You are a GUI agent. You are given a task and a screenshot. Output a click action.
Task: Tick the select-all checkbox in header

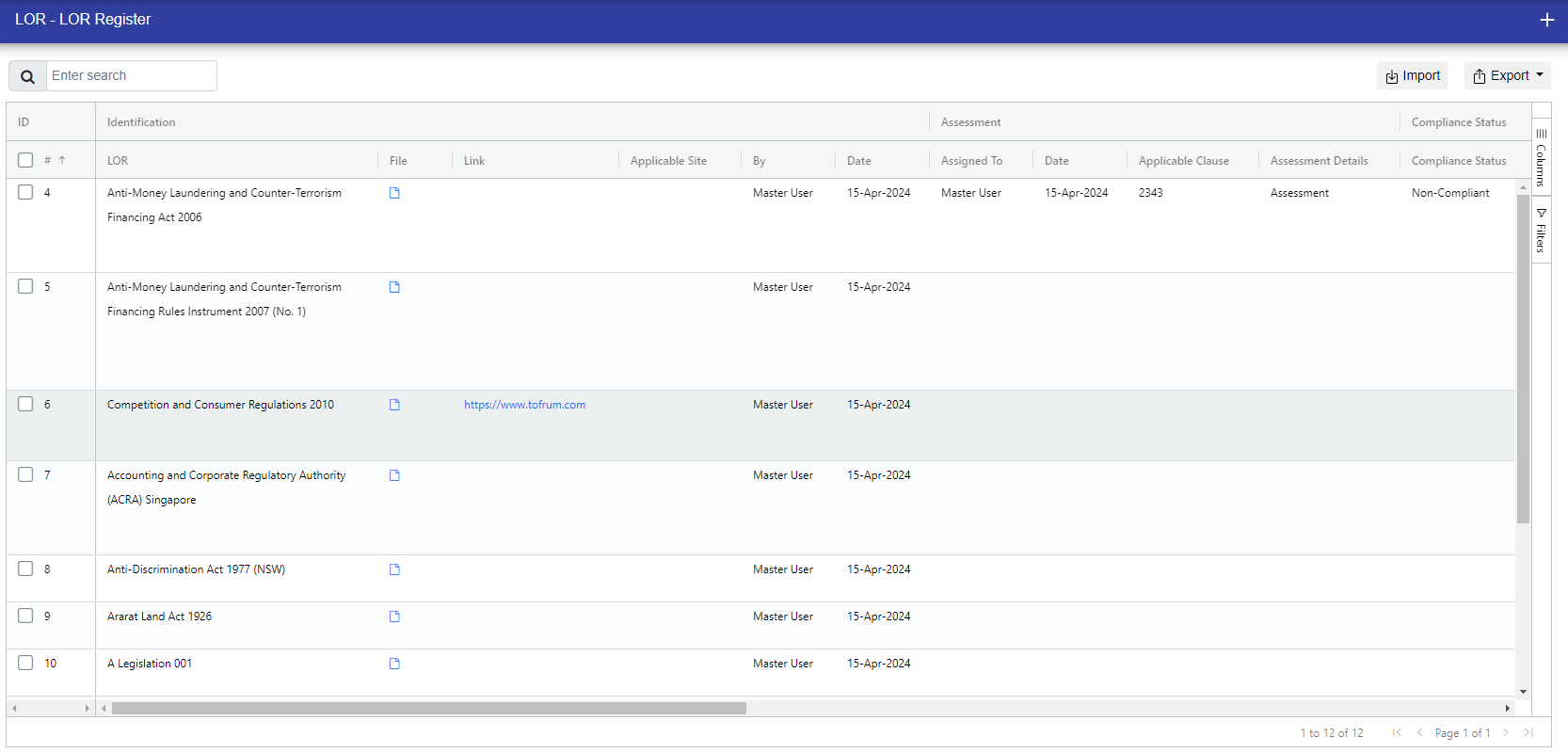(x=25, y=160)
